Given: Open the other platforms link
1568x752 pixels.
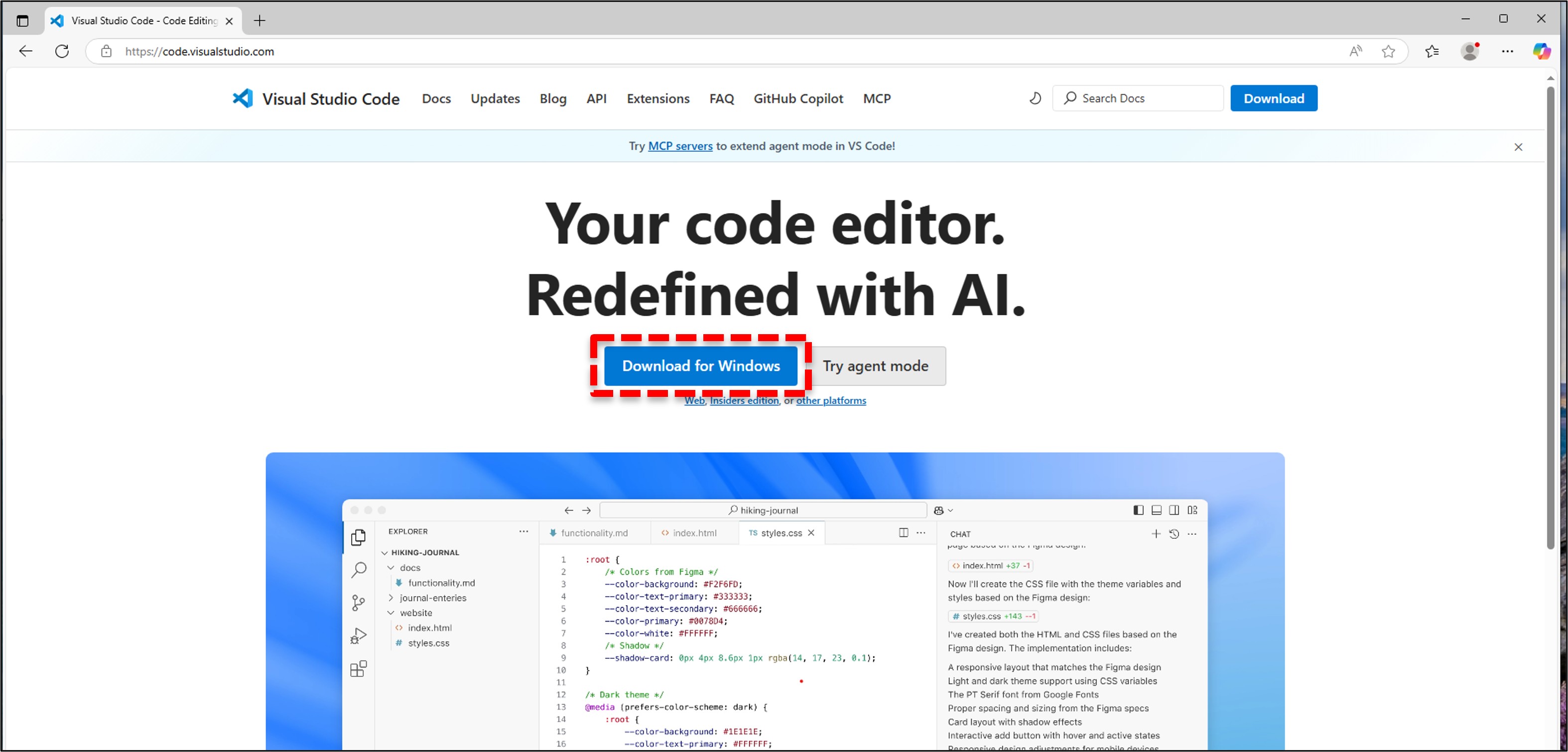Looking at the screenshot, I should click(x=831, y=400).
